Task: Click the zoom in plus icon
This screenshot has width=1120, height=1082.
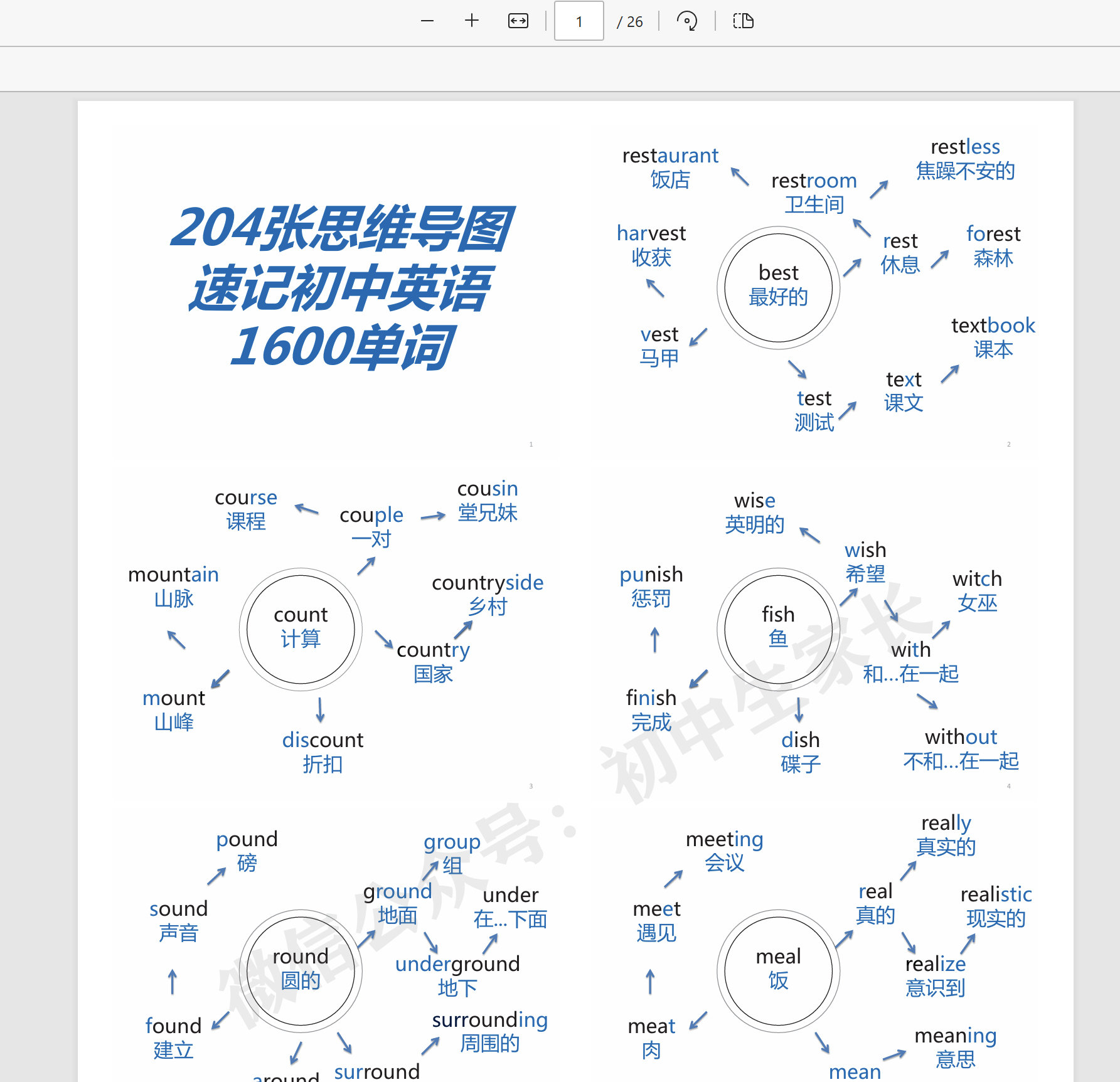Action: (x=472, y=21)
